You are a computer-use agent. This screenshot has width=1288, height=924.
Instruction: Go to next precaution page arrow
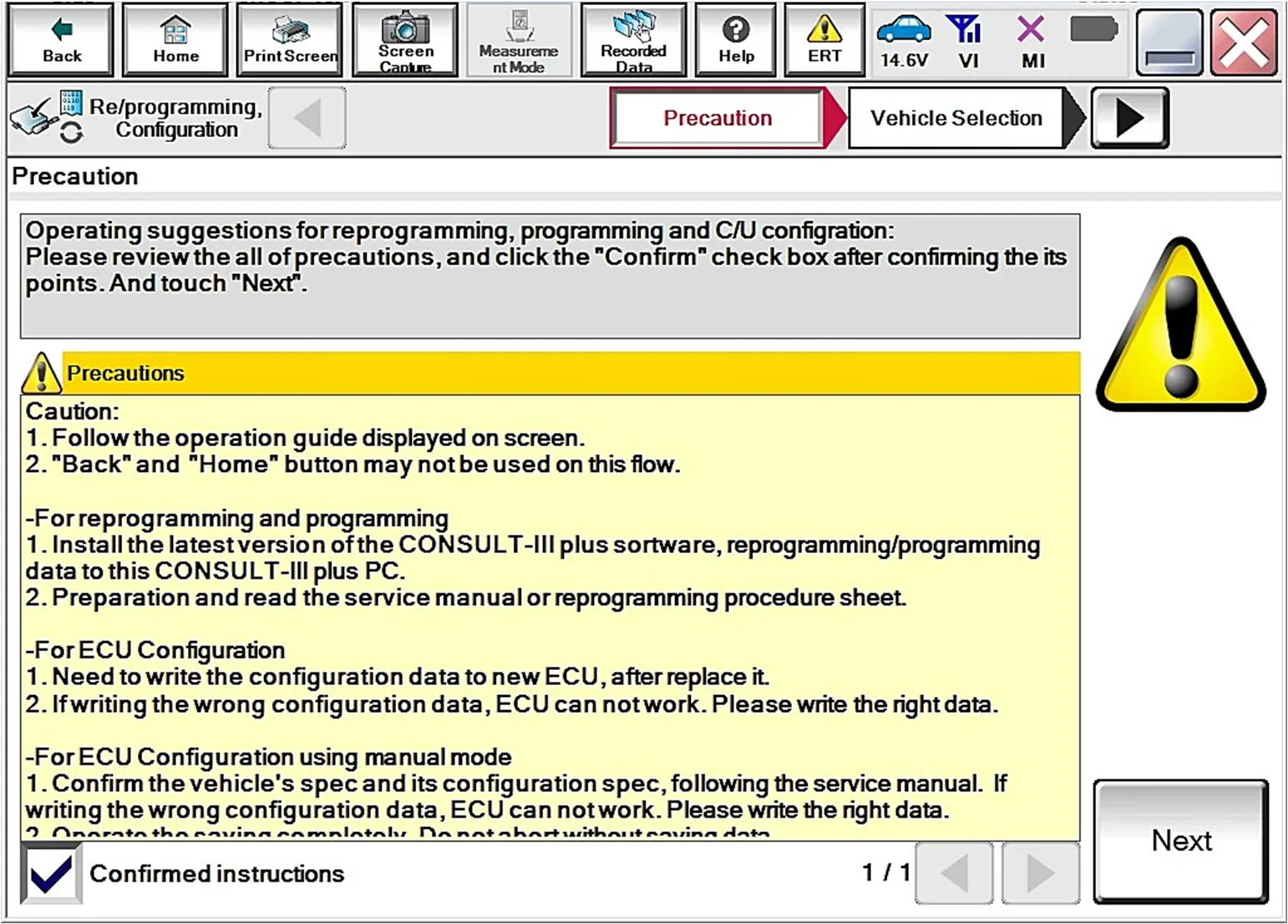click(1040, 873)
